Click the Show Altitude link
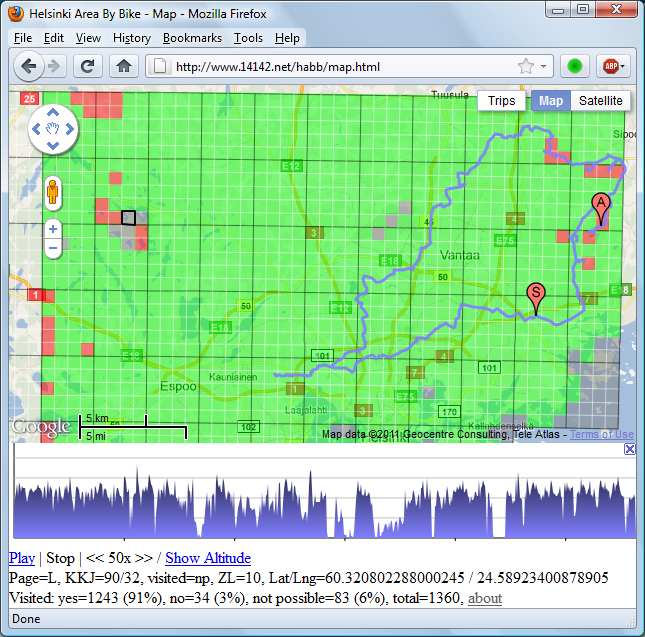 [x=207, y=558]
